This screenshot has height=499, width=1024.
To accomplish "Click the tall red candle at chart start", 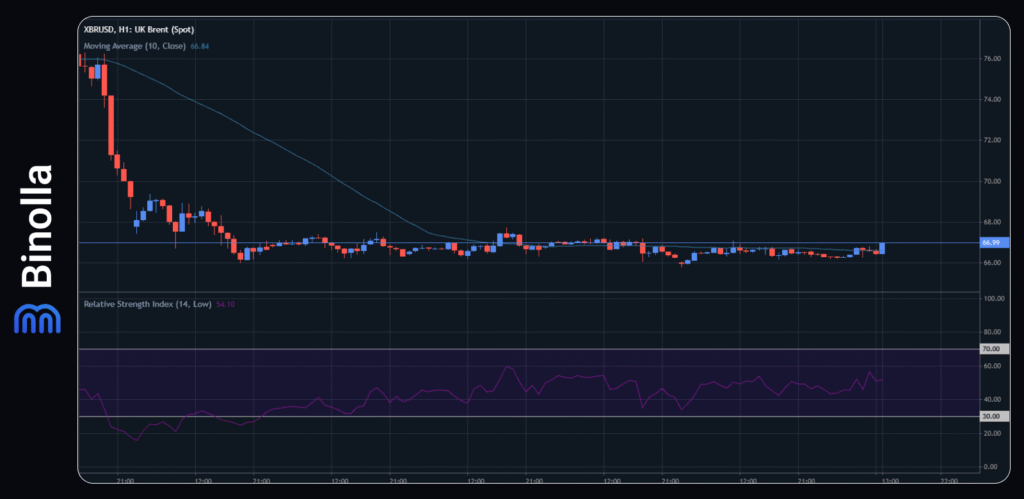I will [x=111, y=125].
